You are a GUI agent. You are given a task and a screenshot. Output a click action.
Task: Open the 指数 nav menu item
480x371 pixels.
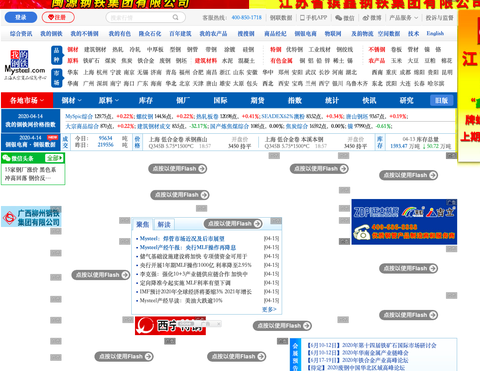[x=295, y=100]
